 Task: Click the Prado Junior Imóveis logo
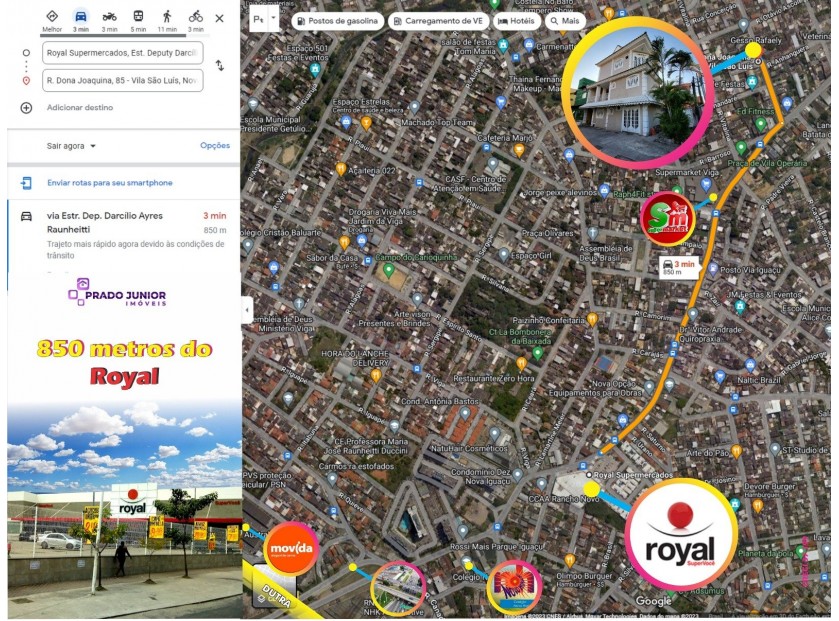117,293
